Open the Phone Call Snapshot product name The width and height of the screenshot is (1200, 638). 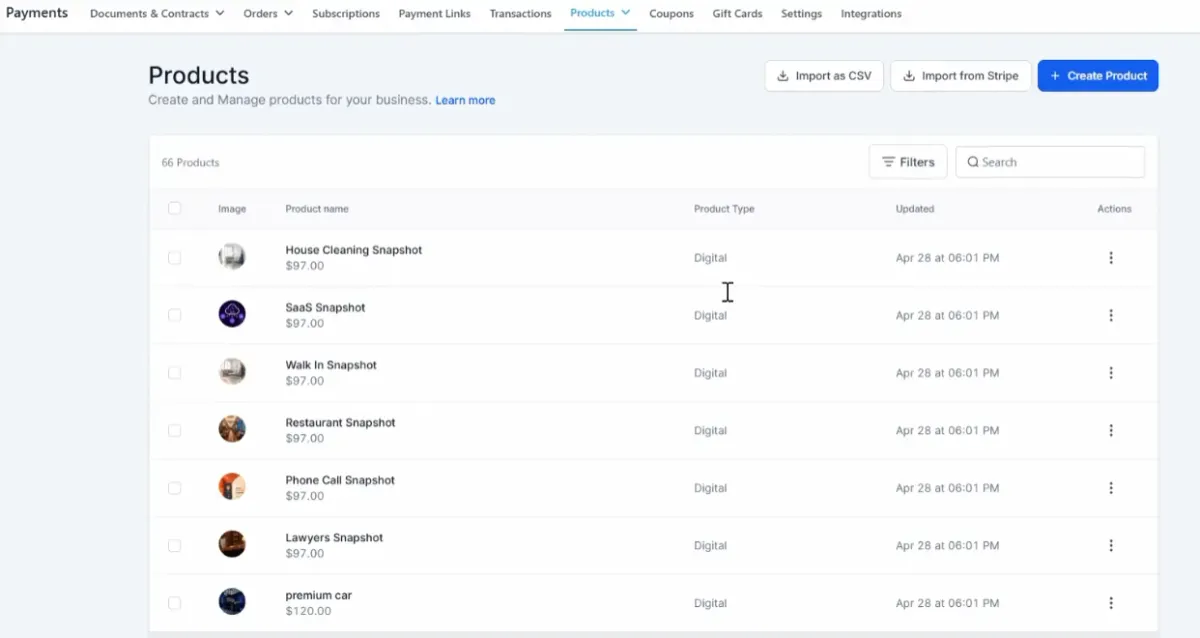click(x=340, y=480)
